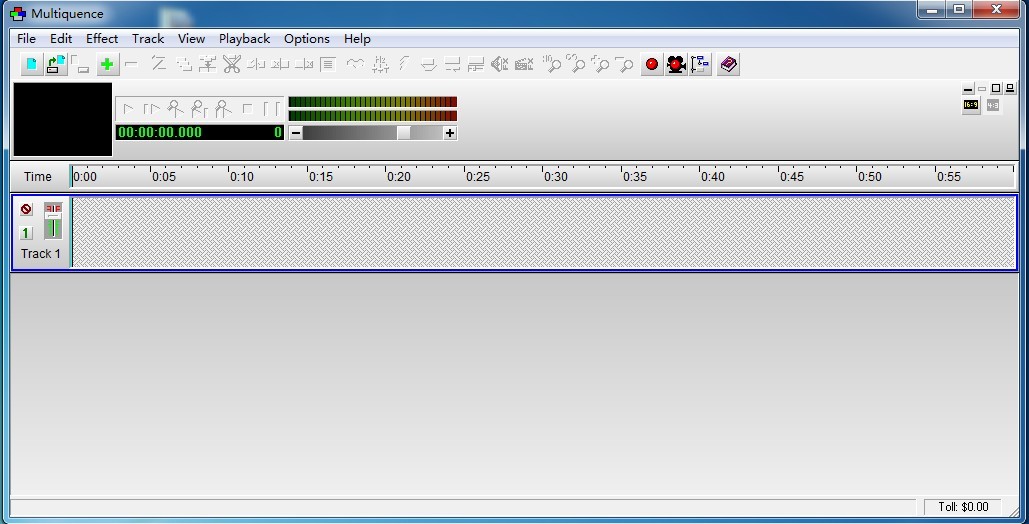Screen dimensions: 1029x524
Task: Expand the Track menu
Action: [148, 39]
